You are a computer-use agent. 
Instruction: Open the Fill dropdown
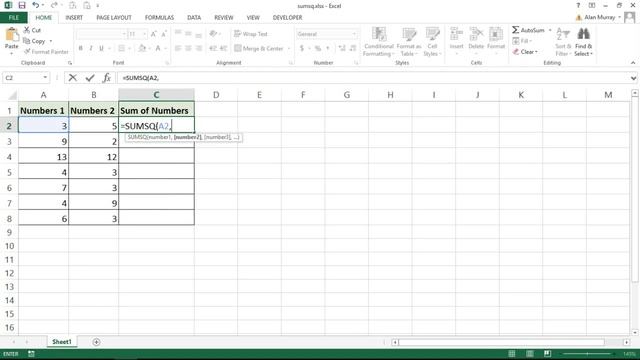click(x=522, y=41)
